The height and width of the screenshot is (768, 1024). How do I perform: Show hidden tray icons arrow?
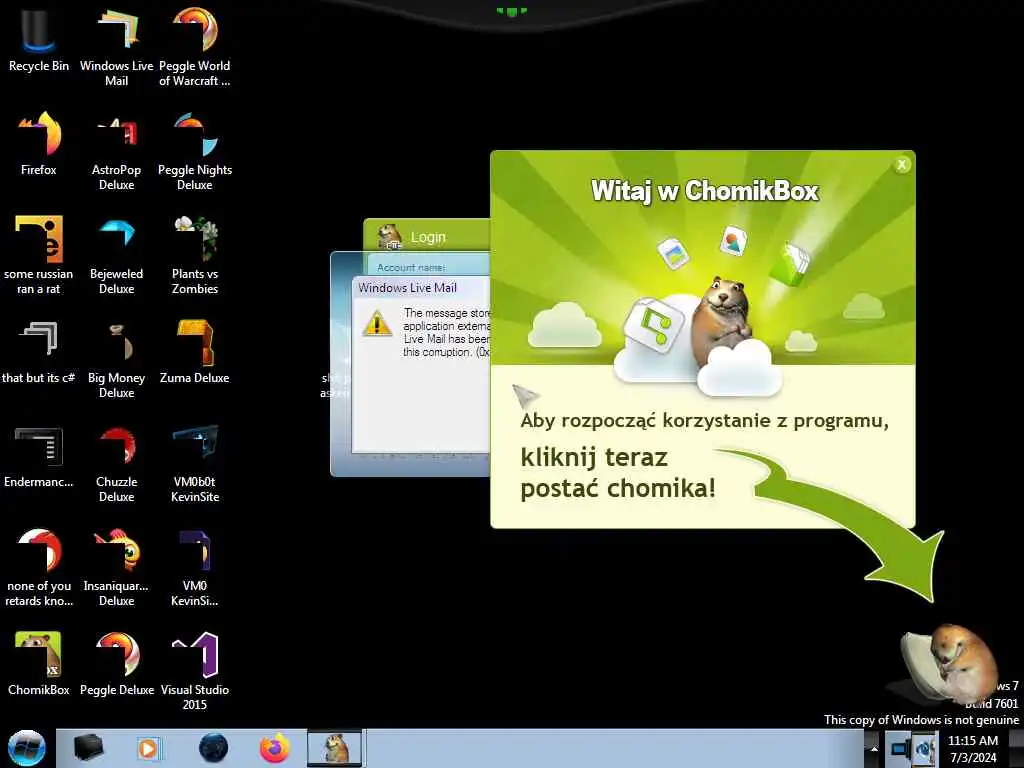(x=874, y=748)
